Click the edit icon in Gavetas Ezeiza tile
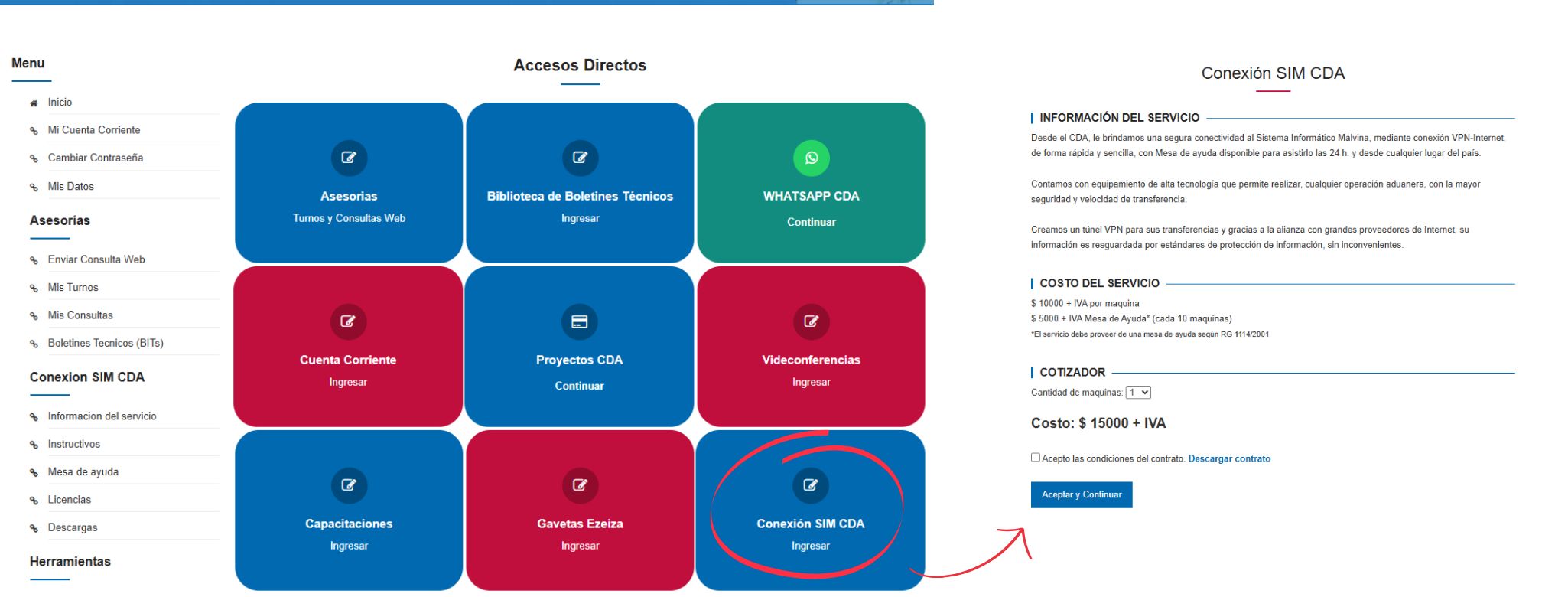Viewport: 1568px width, 597px height. click(580, 485)
